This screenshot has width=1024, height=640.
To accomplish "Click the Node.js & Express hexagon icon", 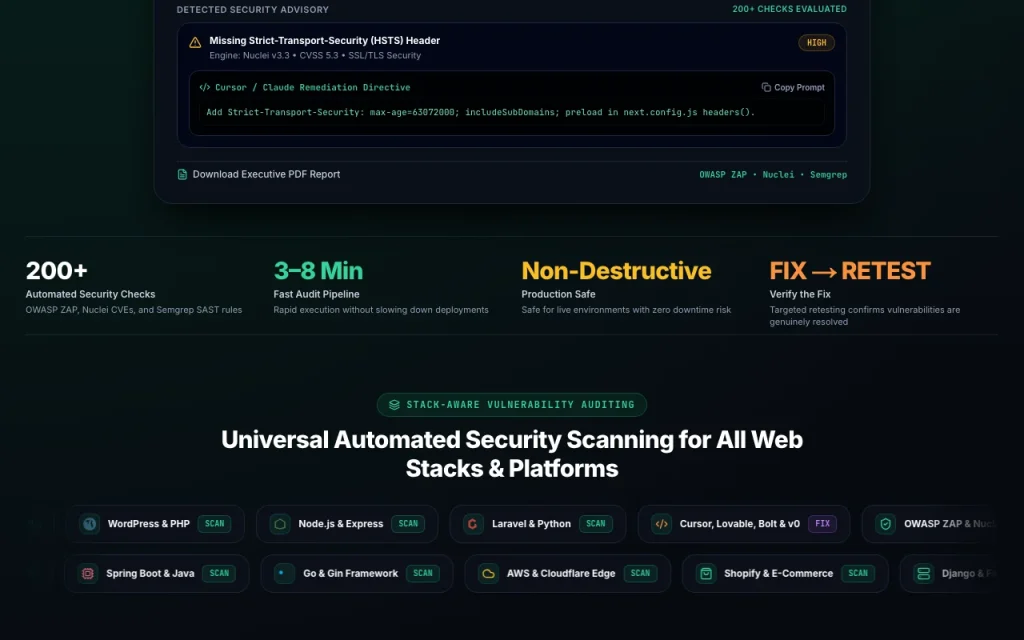I will tap(280, 524).
